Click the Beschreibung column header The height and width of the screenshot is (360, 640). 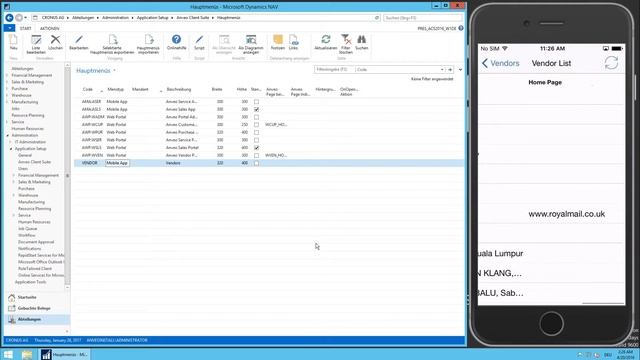click(x=178, y=89)
